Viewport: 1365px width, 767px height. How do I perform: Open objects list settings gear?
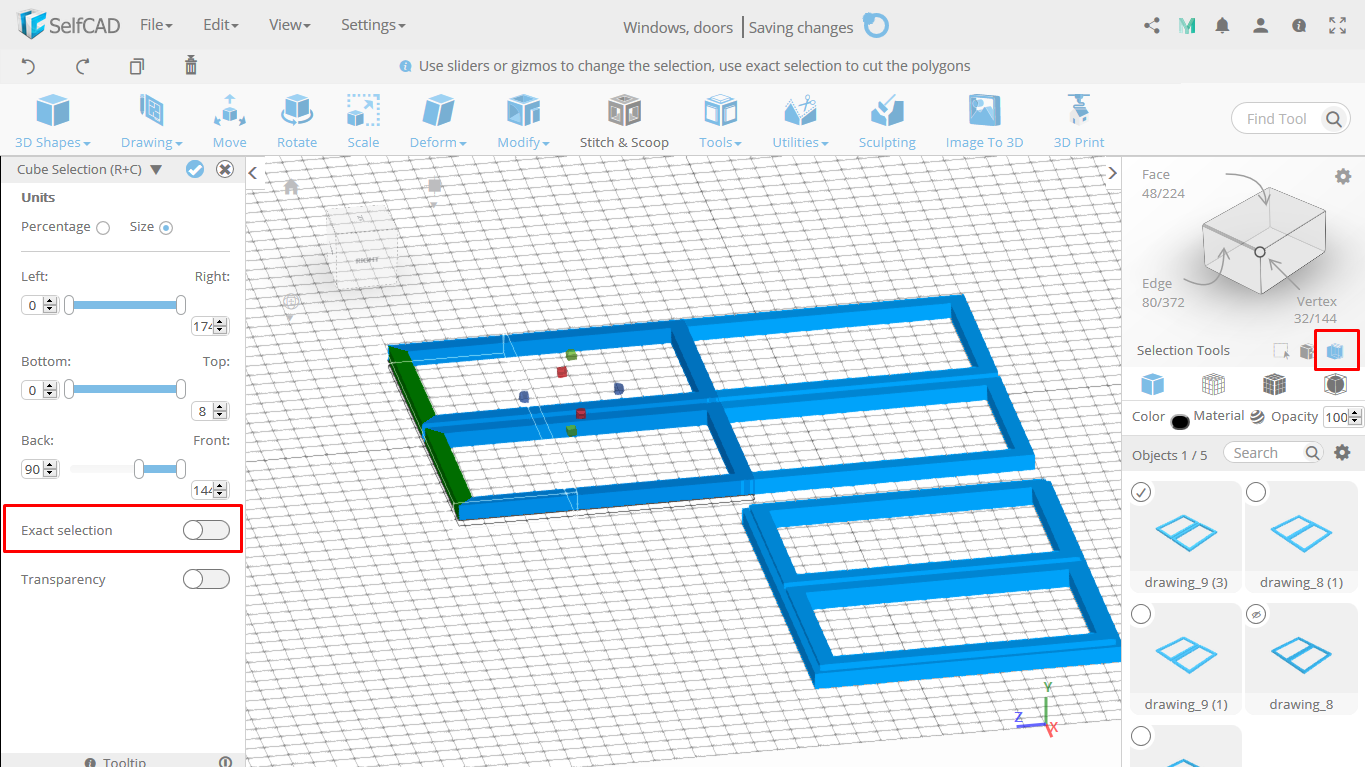tap(1343, 453)
